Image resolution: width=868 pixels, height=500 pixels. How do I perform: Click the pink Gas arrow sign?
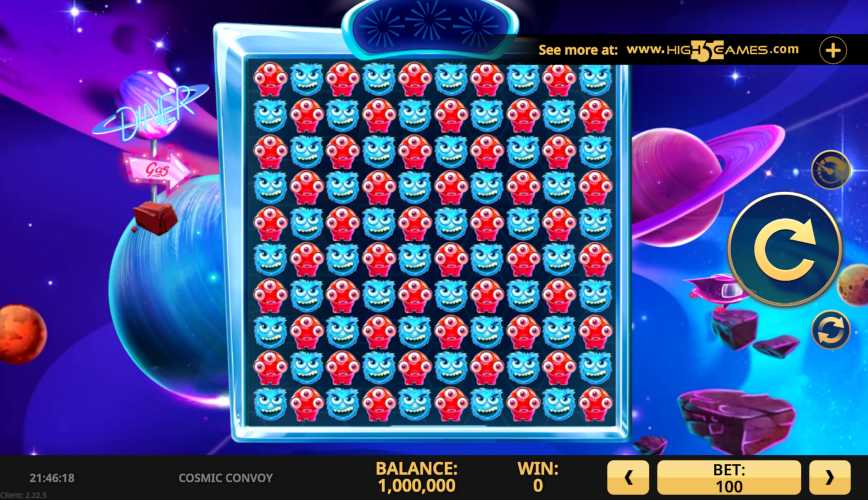point(157,169)
